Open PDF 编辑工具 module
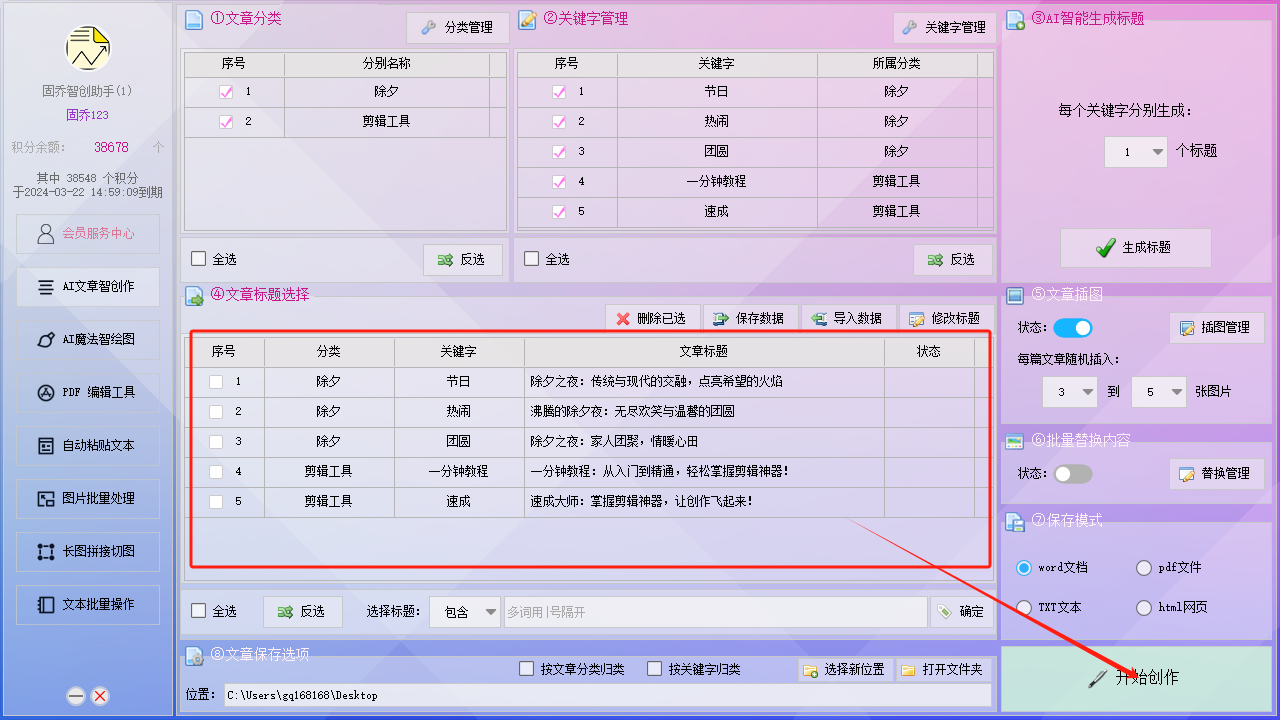1280x720 pixels. [x=88, y=392]
